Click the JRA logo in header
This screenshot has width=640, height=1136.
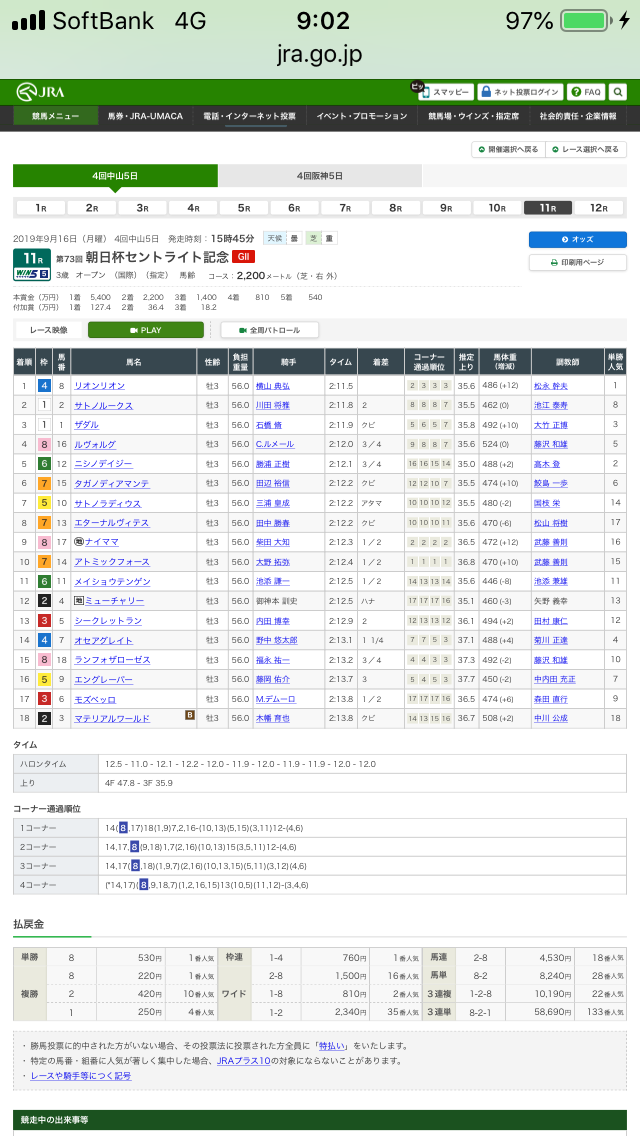point(40,92)
